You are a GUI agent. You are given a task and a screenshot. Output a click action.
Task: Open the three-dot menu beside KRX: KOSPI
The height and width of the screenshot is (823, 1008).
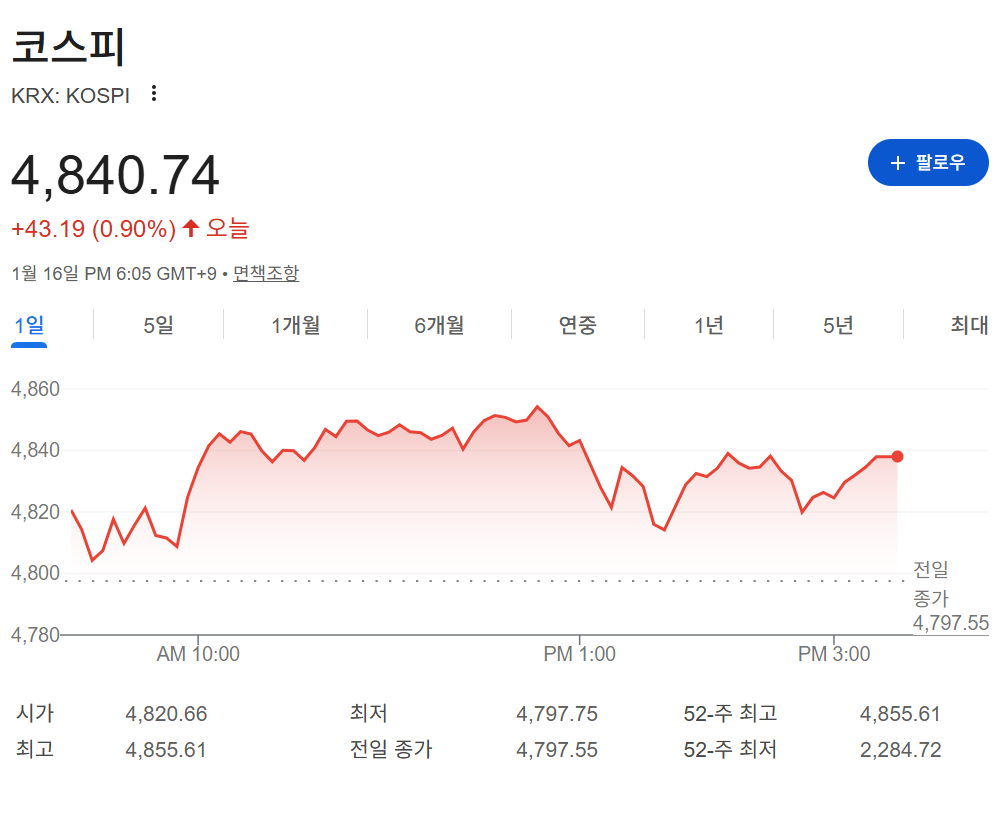pyautogui.click(x=153, y=94)
